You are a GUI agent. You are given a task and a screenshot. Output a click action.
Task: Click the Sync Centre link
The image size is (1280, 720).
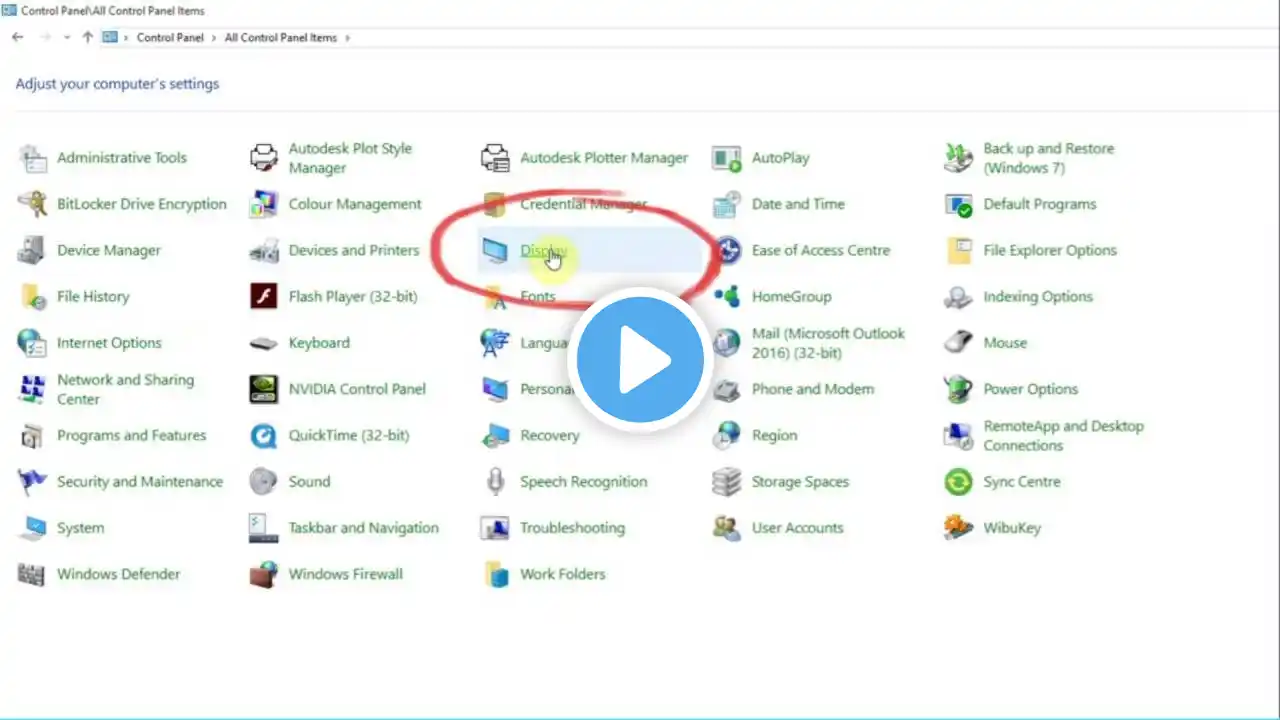pyautogui.click(x=1022, y=482)
